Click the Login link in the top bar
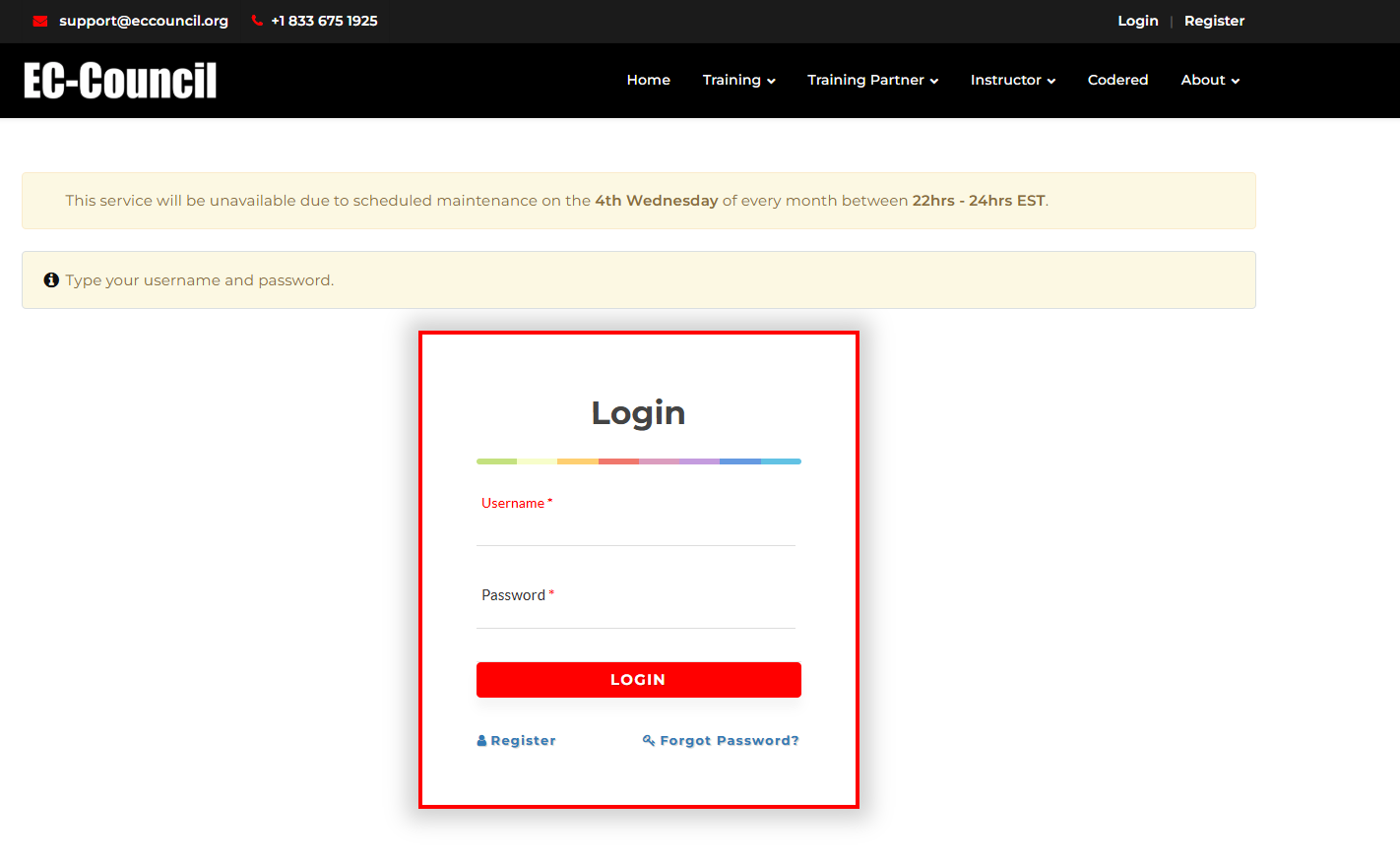 pos(1138,21)
